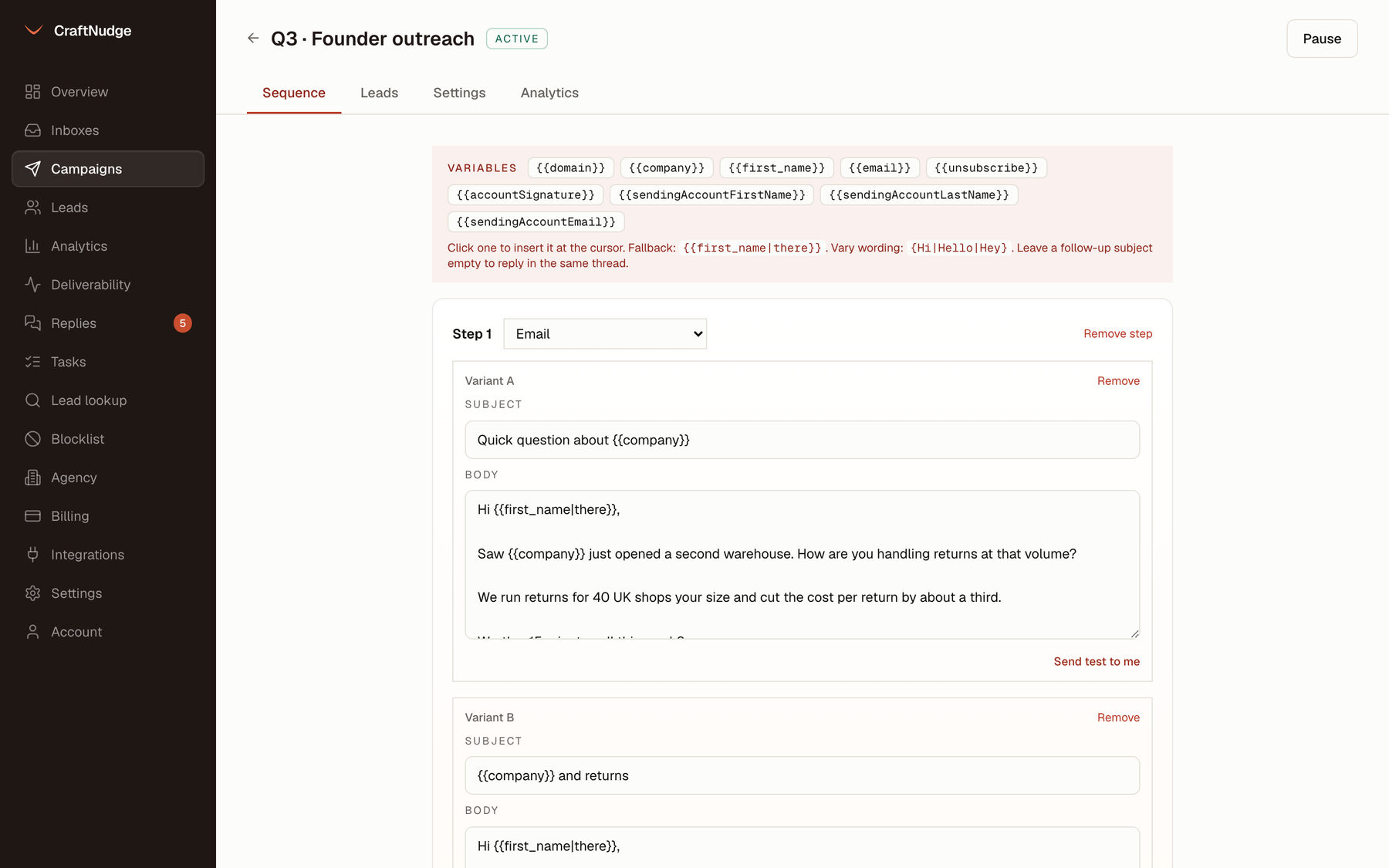Image resolution: width=1389 pixels, height=868 pixels.
Task: Click the Inboxes tray icon
Action: click(32, 130)
